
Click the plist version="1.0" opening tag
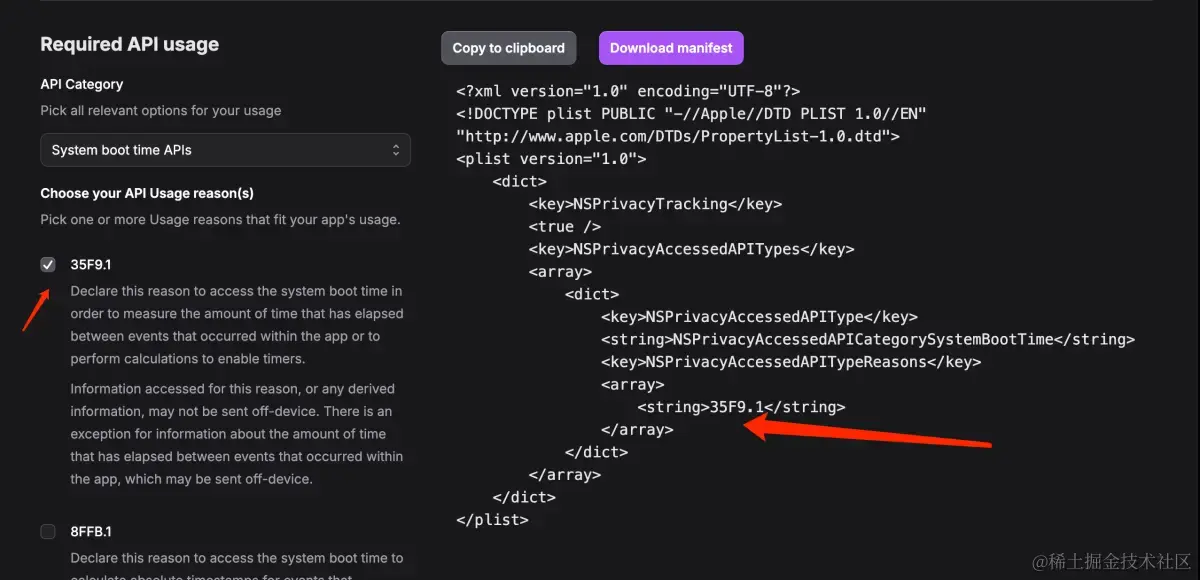point(551,159)
